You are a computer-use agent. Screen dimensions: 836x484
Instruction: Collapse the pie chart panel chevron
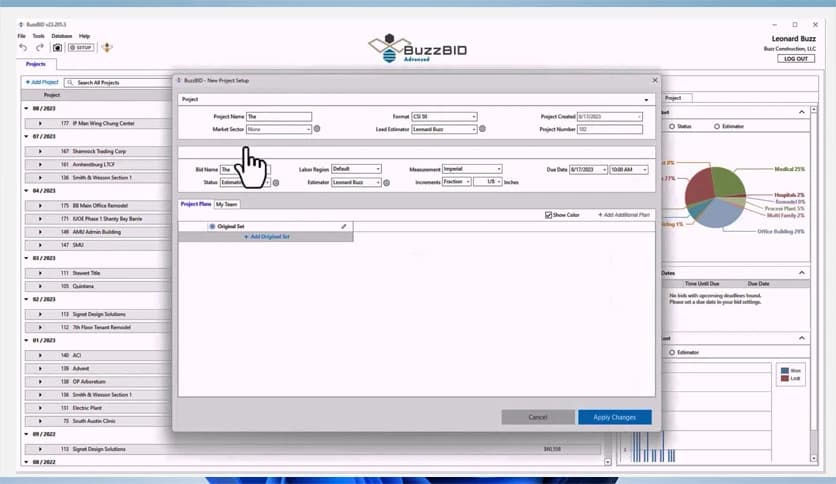pos(801,112)
